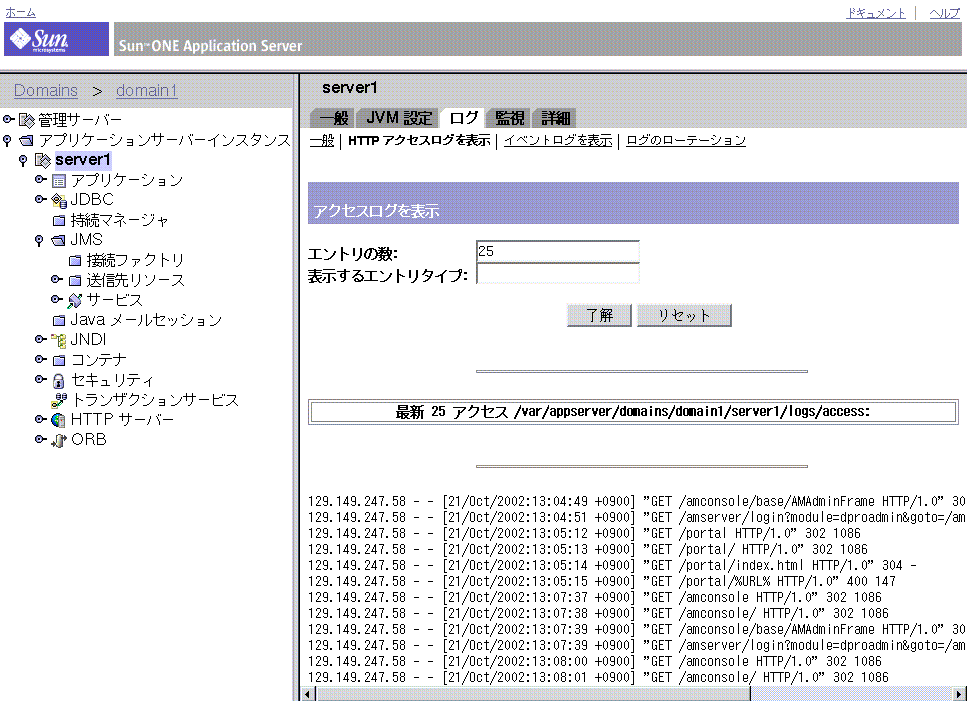Switch to the 一般 tab
This screenshot has width=967, height=701.
pyautogui.click(x=334, y=118)
